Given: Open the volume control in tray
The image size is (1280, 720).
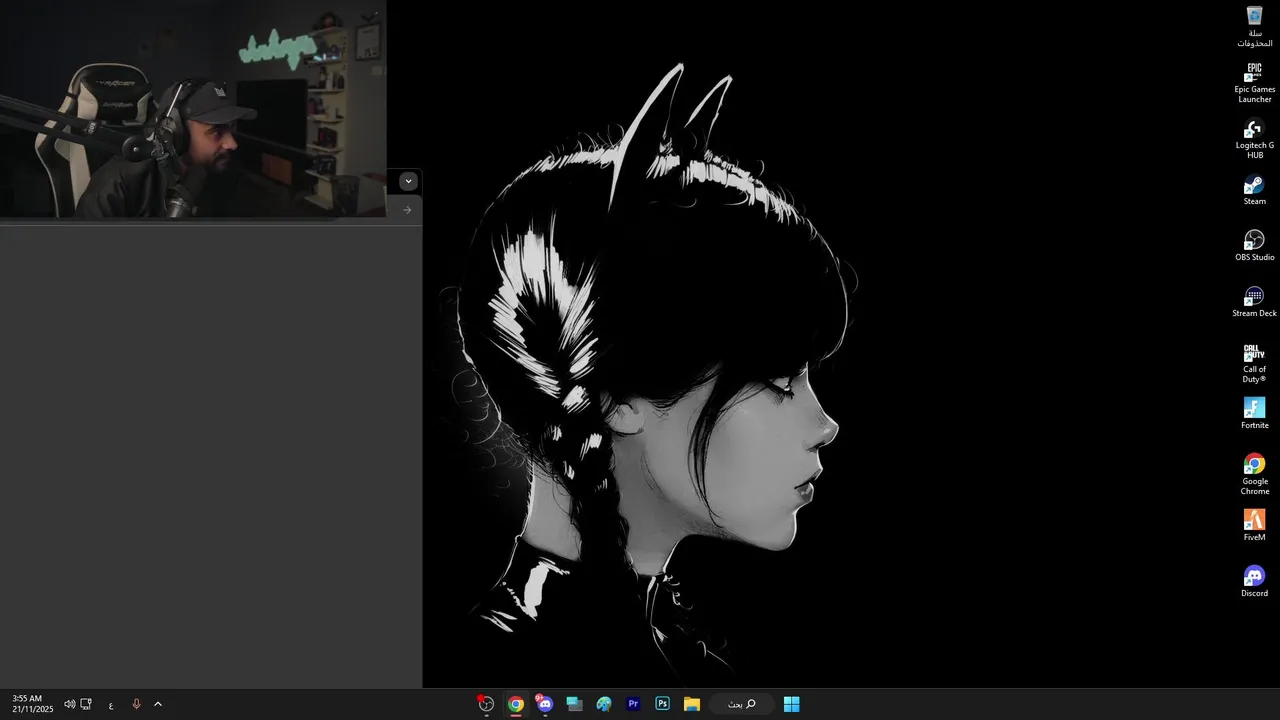Looking at the screenshot, I should coord(70,704).
